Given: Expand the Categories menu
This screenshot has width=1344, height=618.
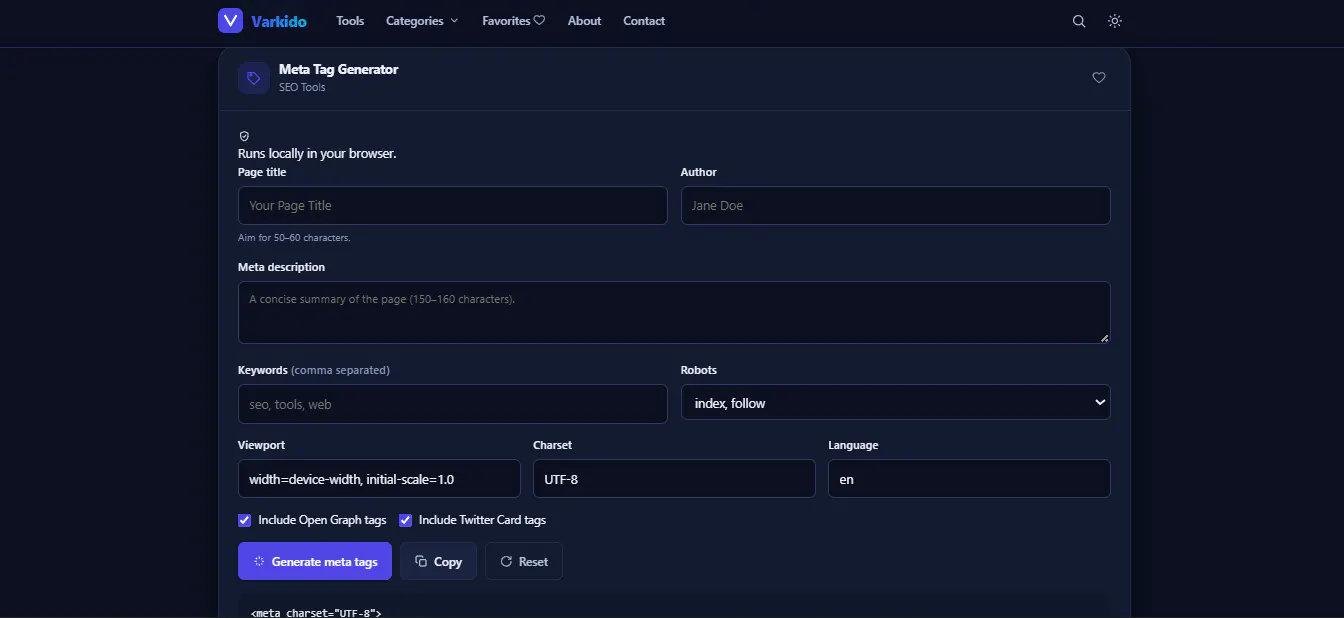Looking at the screenshot, I should coord(422,21).
